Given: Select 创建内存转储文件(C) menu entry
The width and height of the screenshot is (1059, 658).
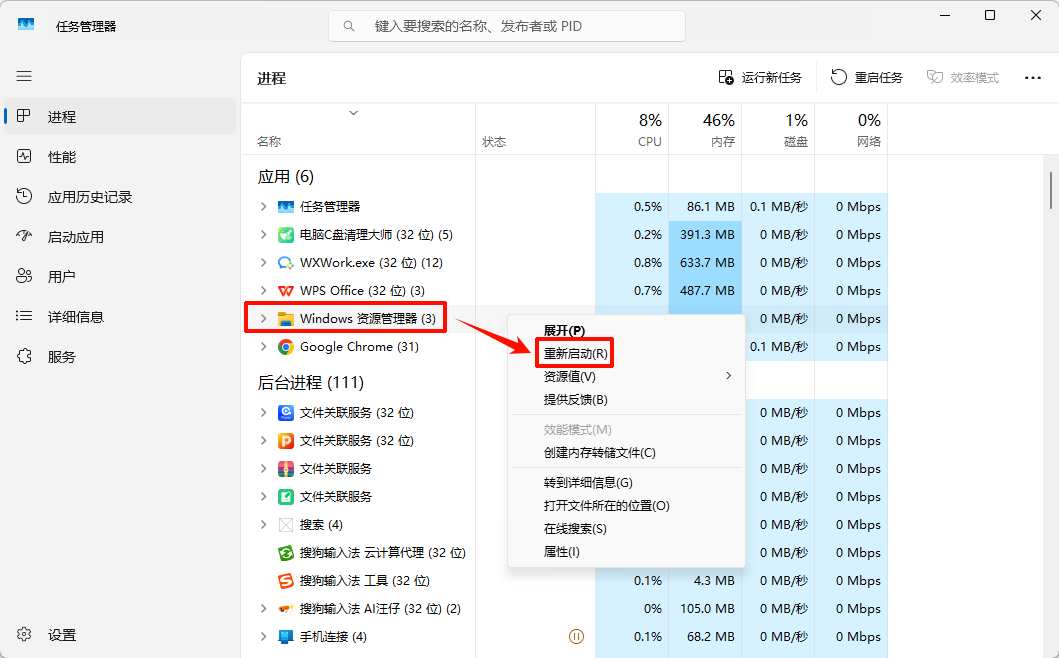Looking at the screenshot, I should (600, 453).
